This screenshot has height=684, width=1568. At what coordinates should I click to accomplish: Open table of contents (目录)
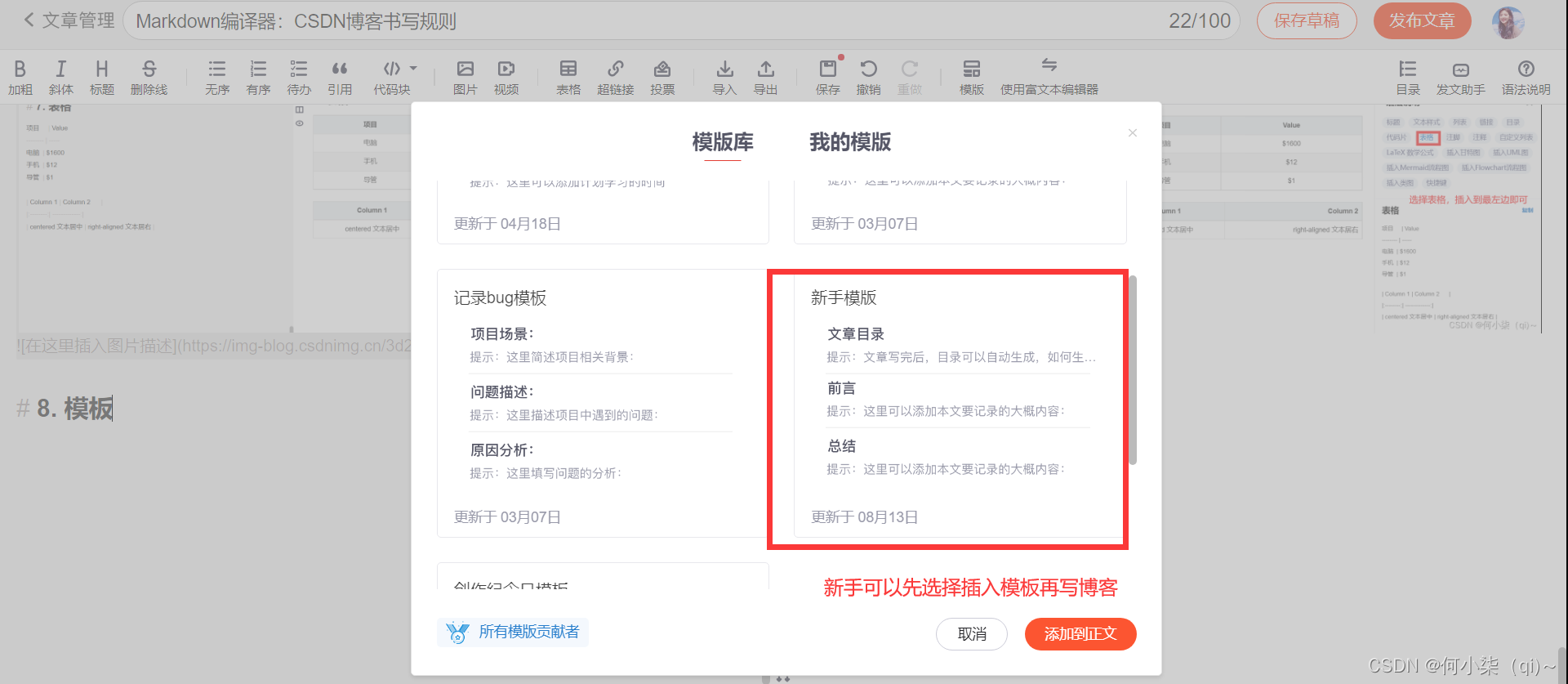coord(1408,78)
